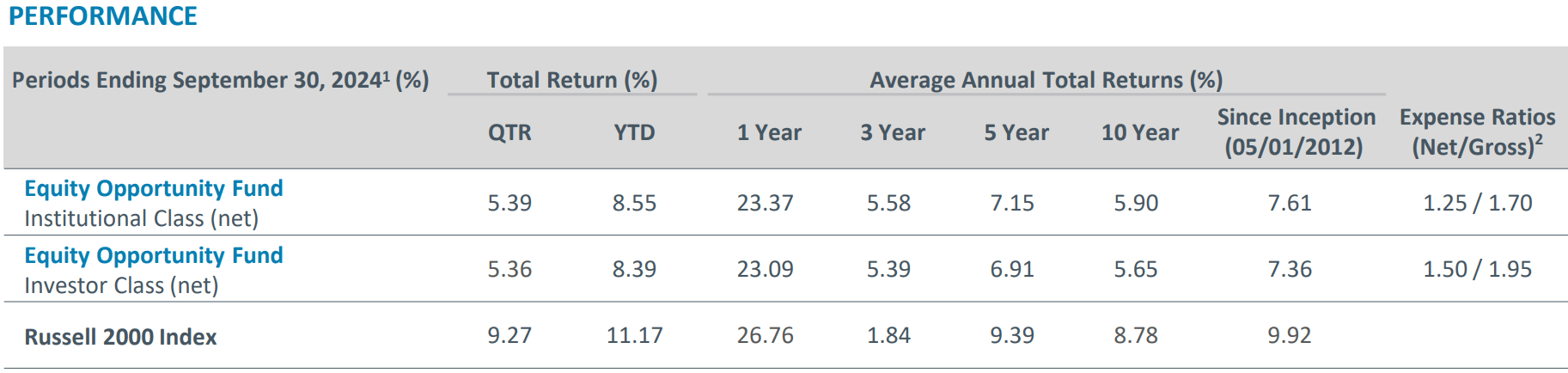Screen dimensions: 1568x373
Task: Select Investor Class since inception value 7.36
Action: (x=1290, y=269)
